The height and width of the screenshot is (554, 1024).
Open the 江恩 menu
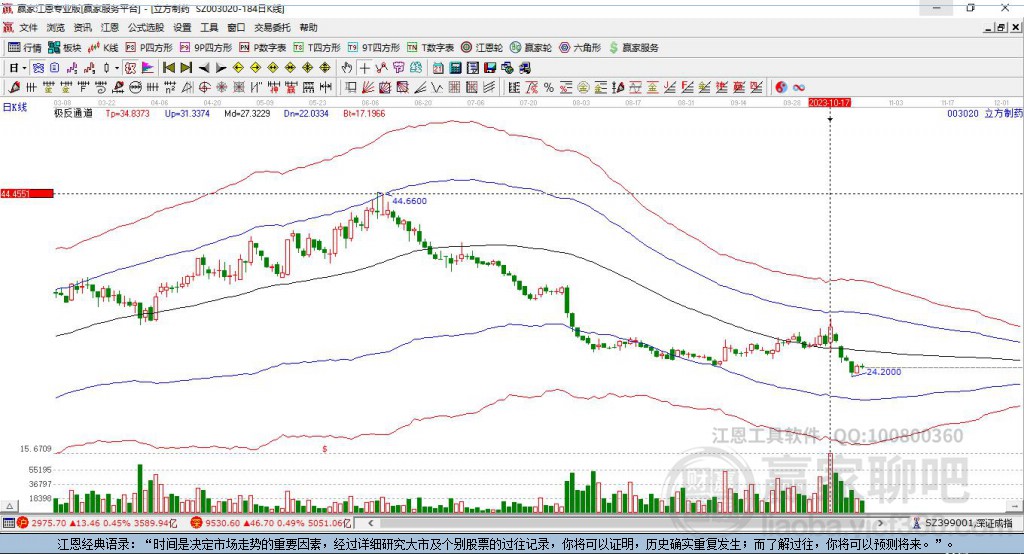(x=110, y=27)
